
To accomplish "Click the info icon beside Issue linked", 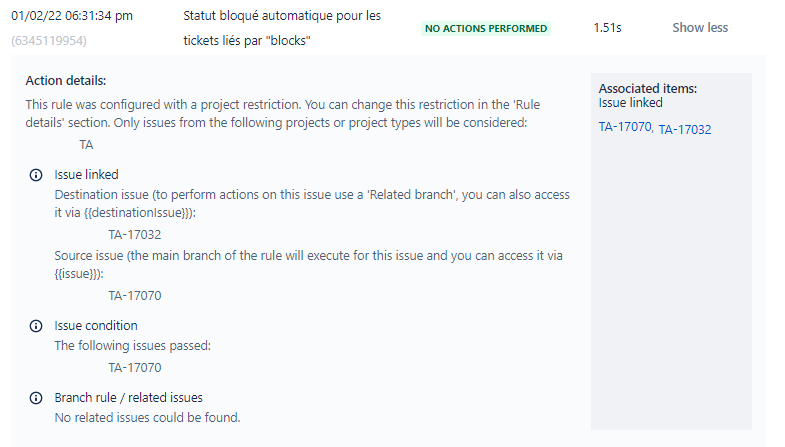I will pos(36,175).
